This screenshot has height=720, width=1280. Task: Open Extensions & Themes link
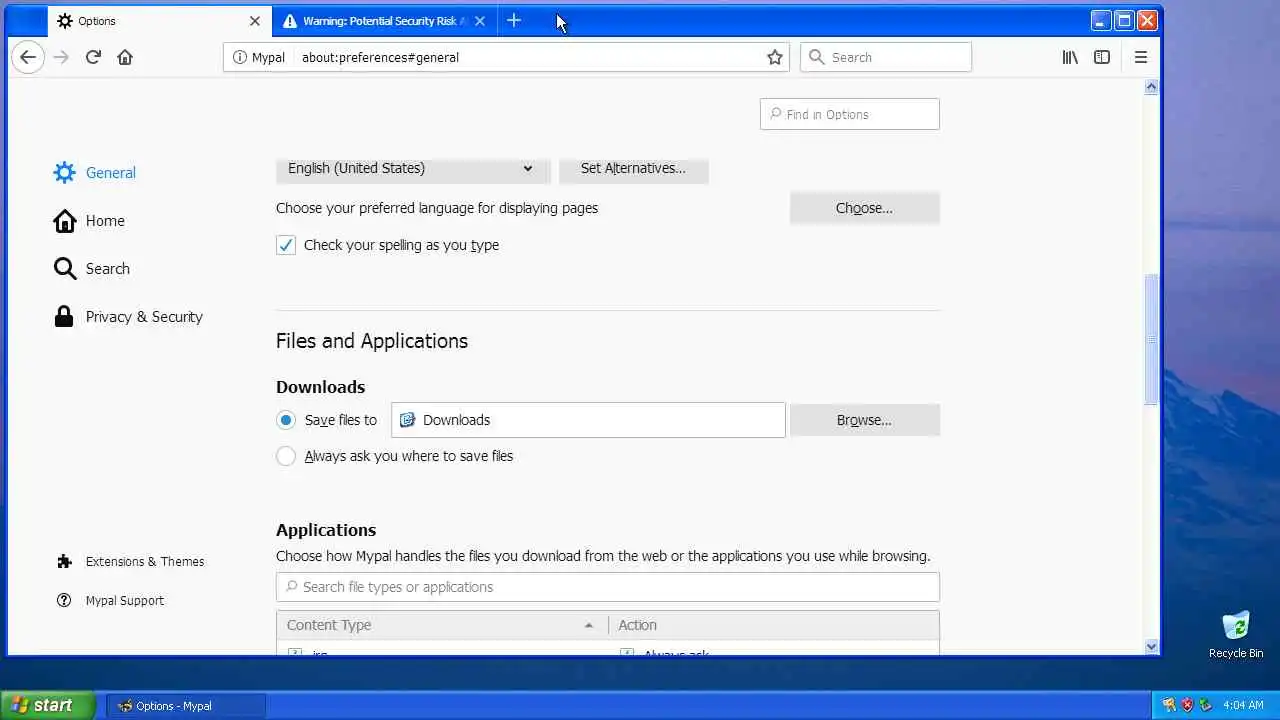point(145,561)
